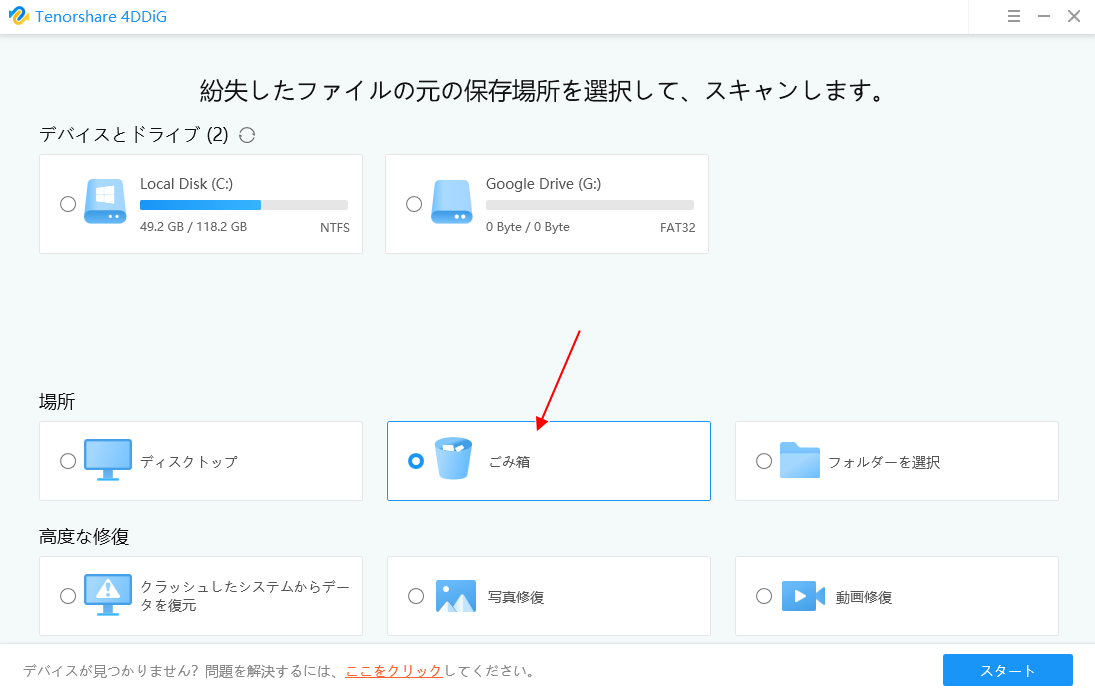Click the Google Drive (G:) usage bar

click(x=590, y=205)
